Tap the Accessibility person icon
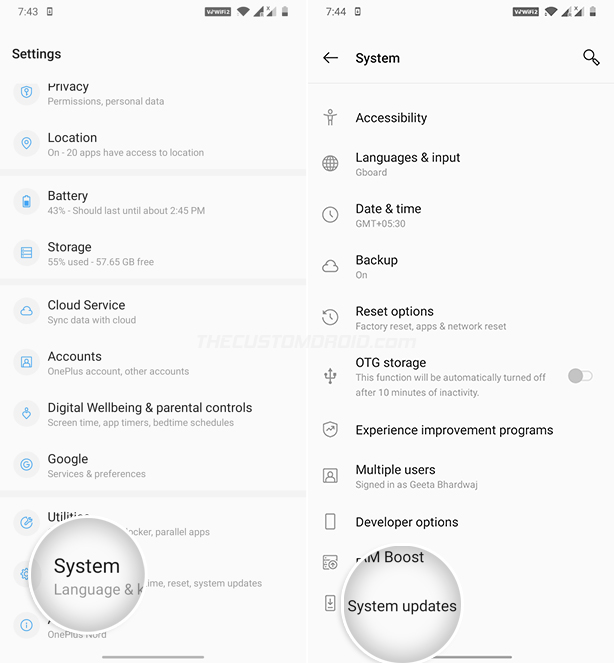 click(x=330, y=118)
